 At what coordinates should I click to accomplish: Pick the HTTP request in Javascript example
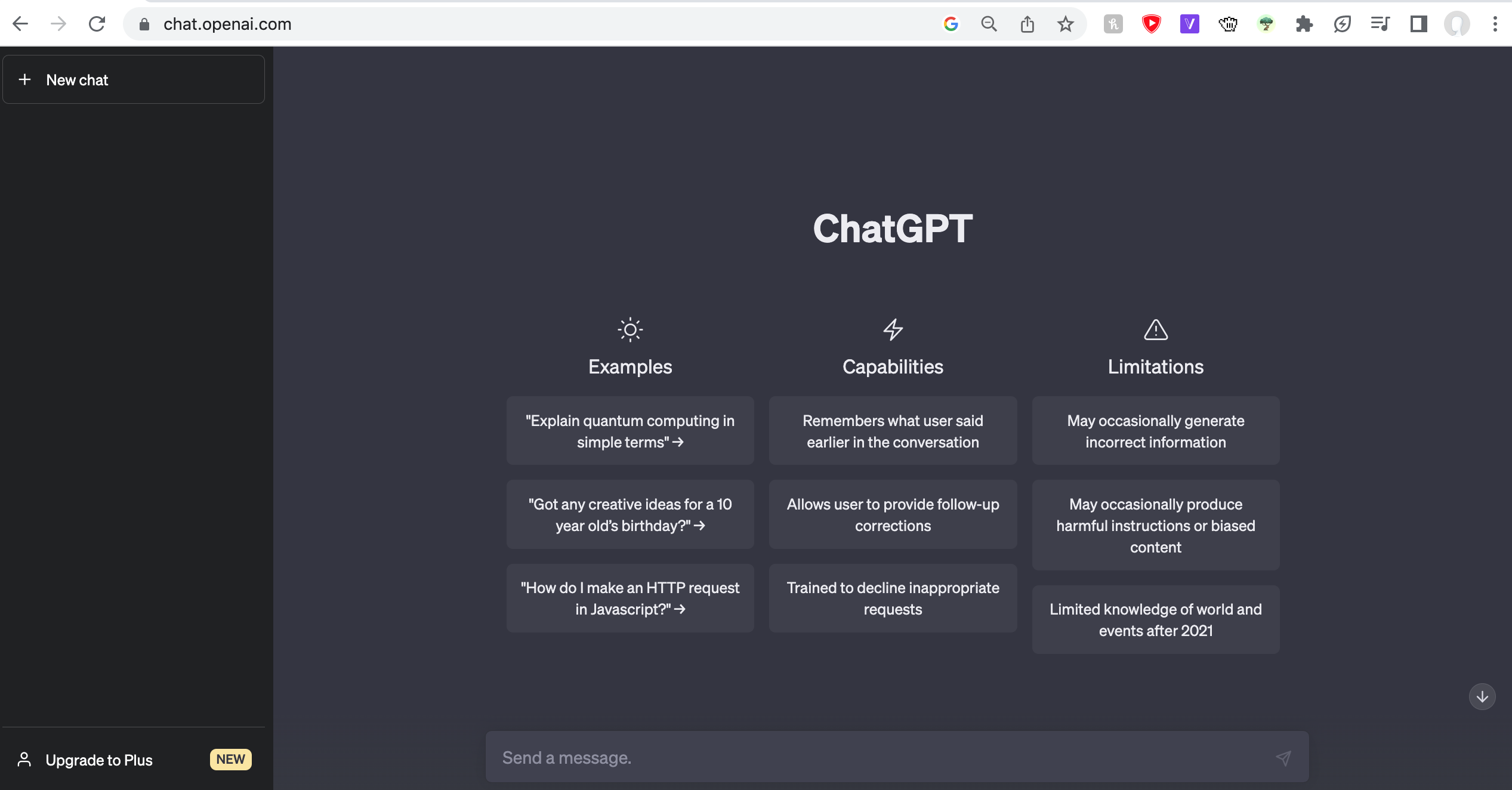pos(630,598)
